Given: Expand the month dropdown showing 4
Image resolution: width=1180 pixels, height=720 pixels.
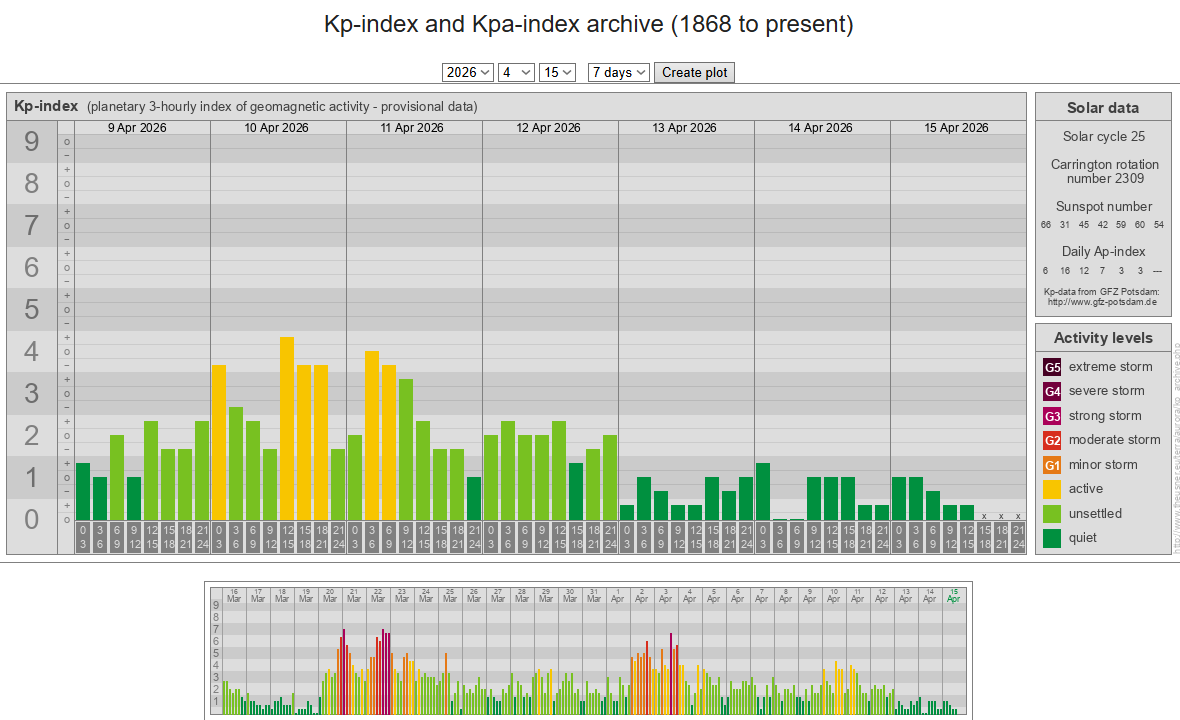Looking at the screenshot, I should tap(517, 72).
